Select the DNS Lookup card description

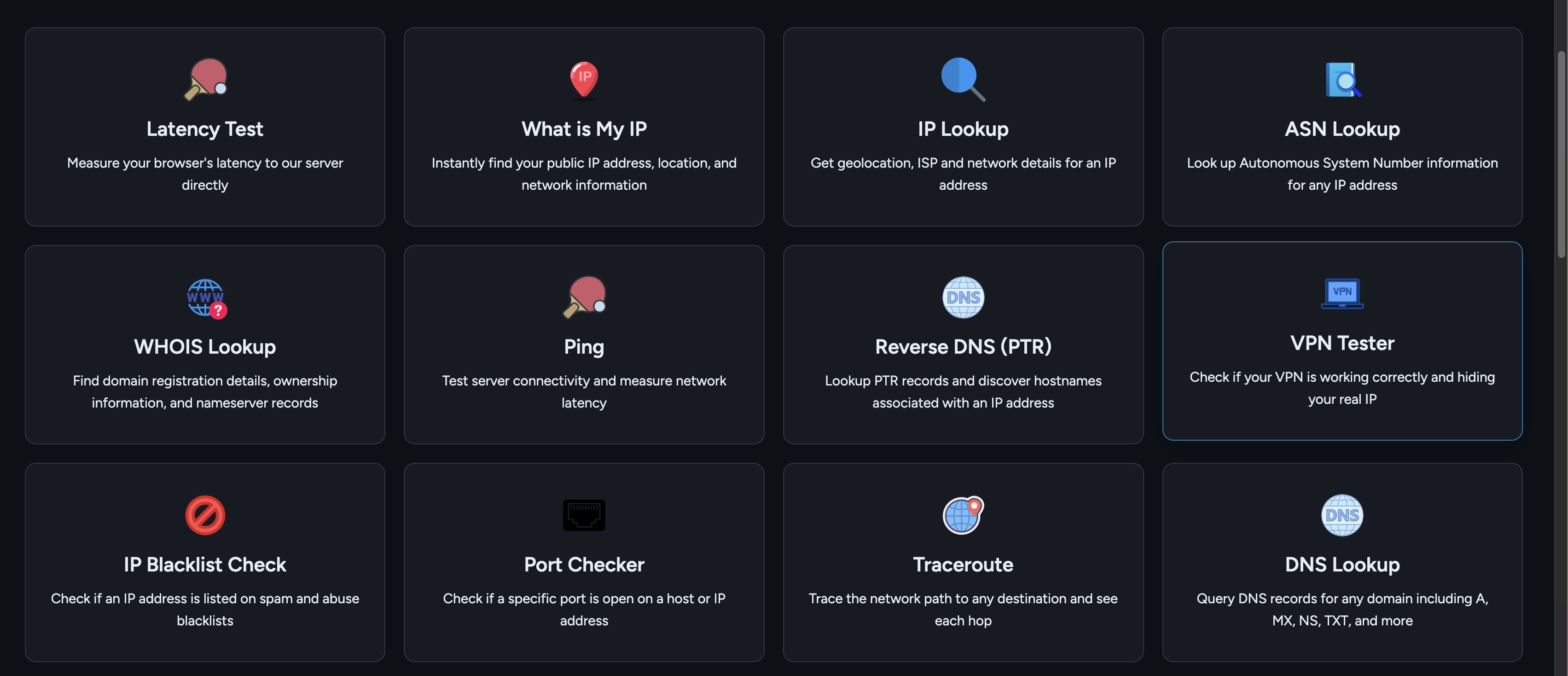pyautogui.click(x=1342, y=610)
